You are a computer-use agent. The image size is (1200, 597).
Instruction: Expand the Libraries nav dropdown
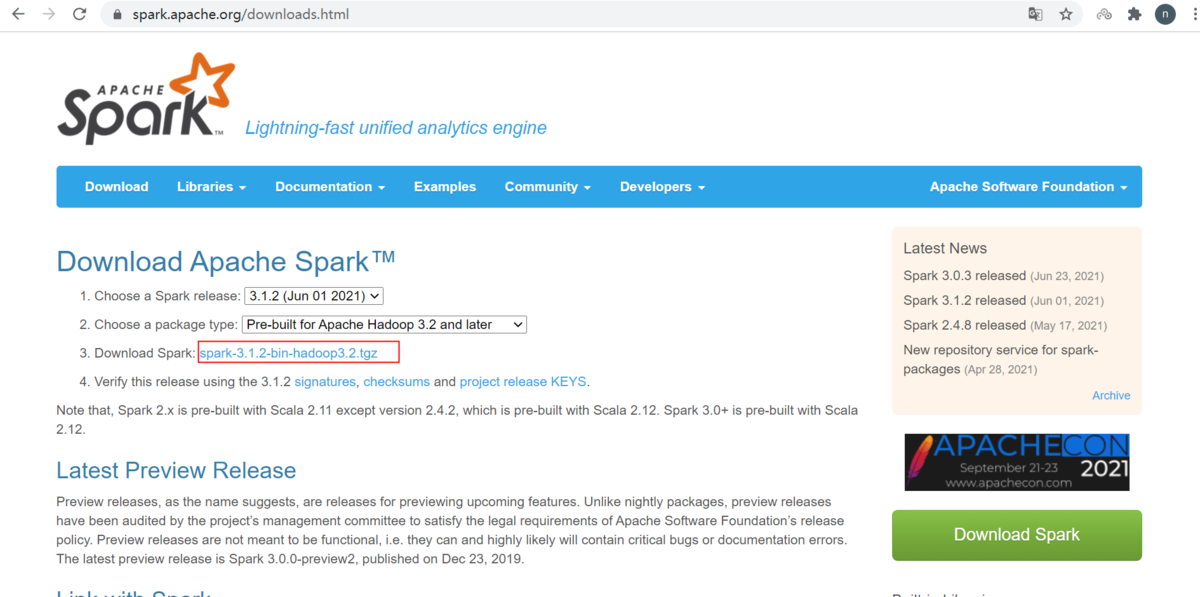click(211, 187)
